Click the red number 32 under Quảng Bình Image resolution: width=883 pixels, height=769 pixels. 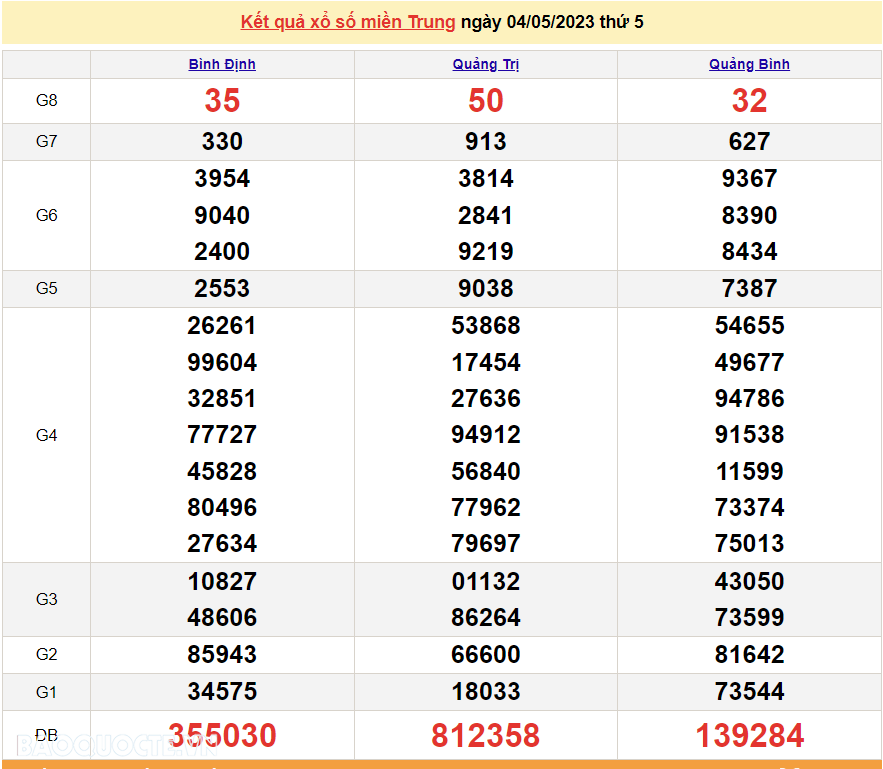[749, 100]
